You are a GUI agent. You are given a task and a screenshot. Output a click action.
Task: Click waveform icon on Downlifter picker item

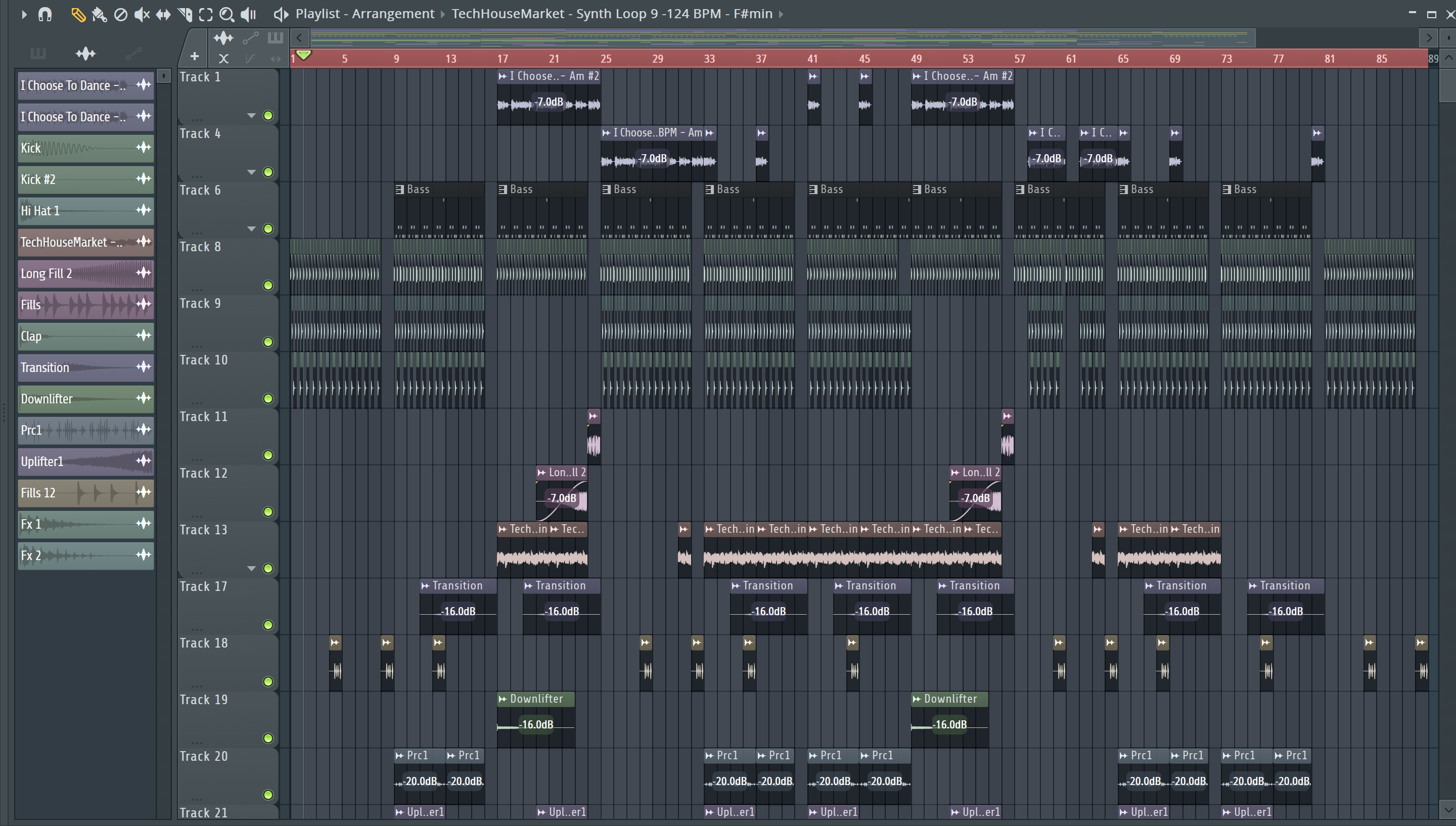[x=144, y=398]
